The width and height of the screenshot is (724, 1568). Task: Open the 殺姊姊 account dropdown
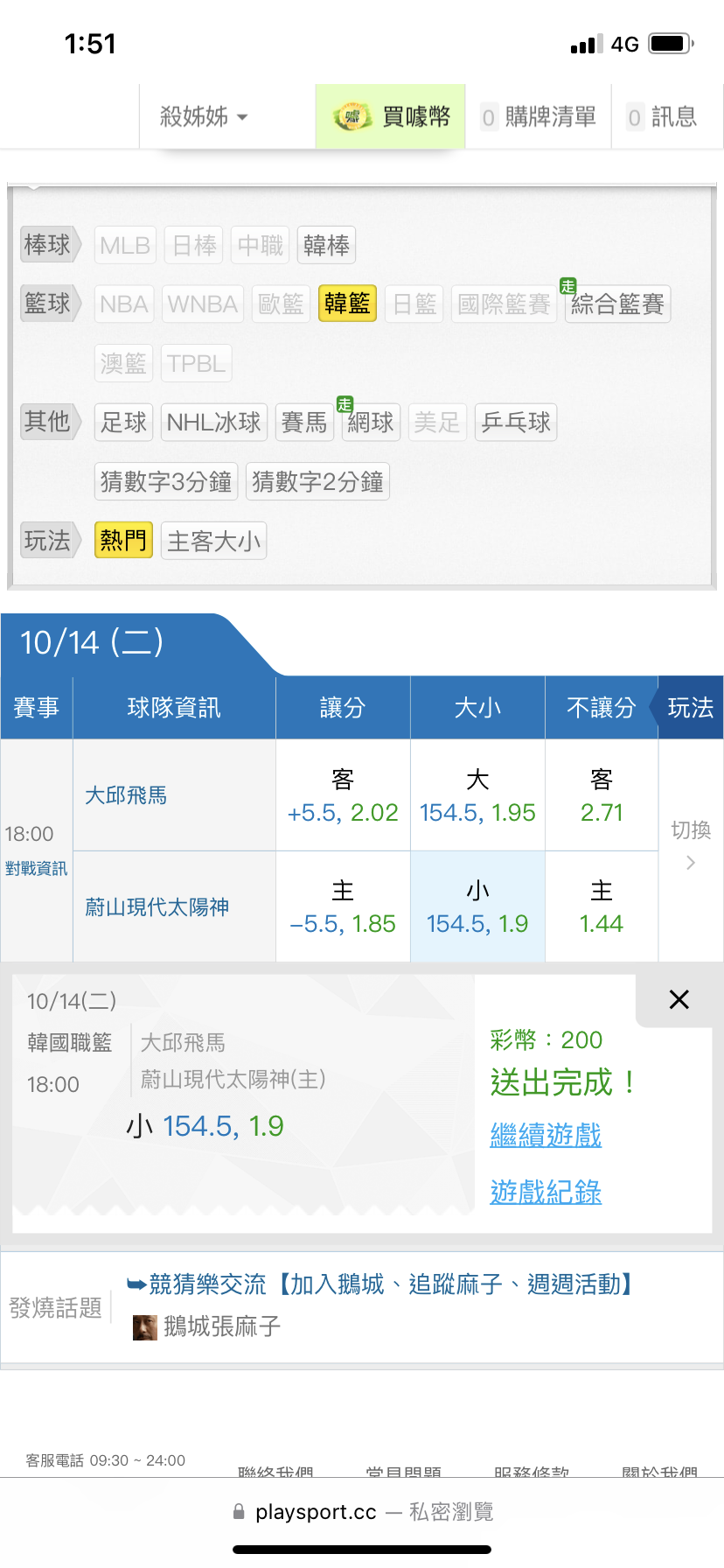point(204,116)
